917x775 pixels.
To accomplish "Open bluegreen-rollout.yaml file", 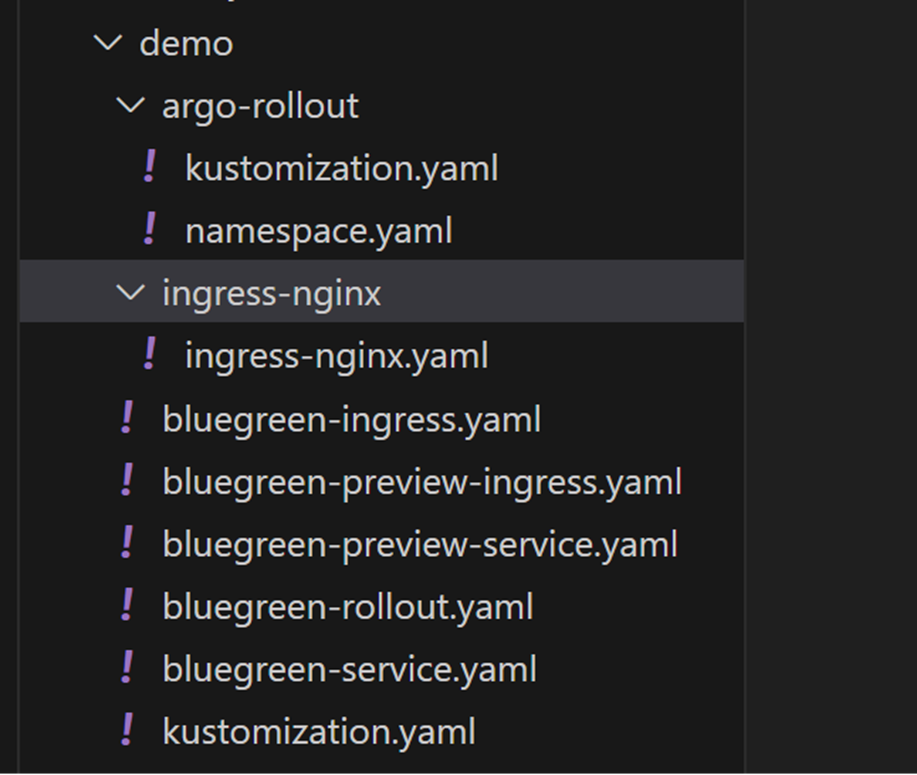I will tap(347, 607).
